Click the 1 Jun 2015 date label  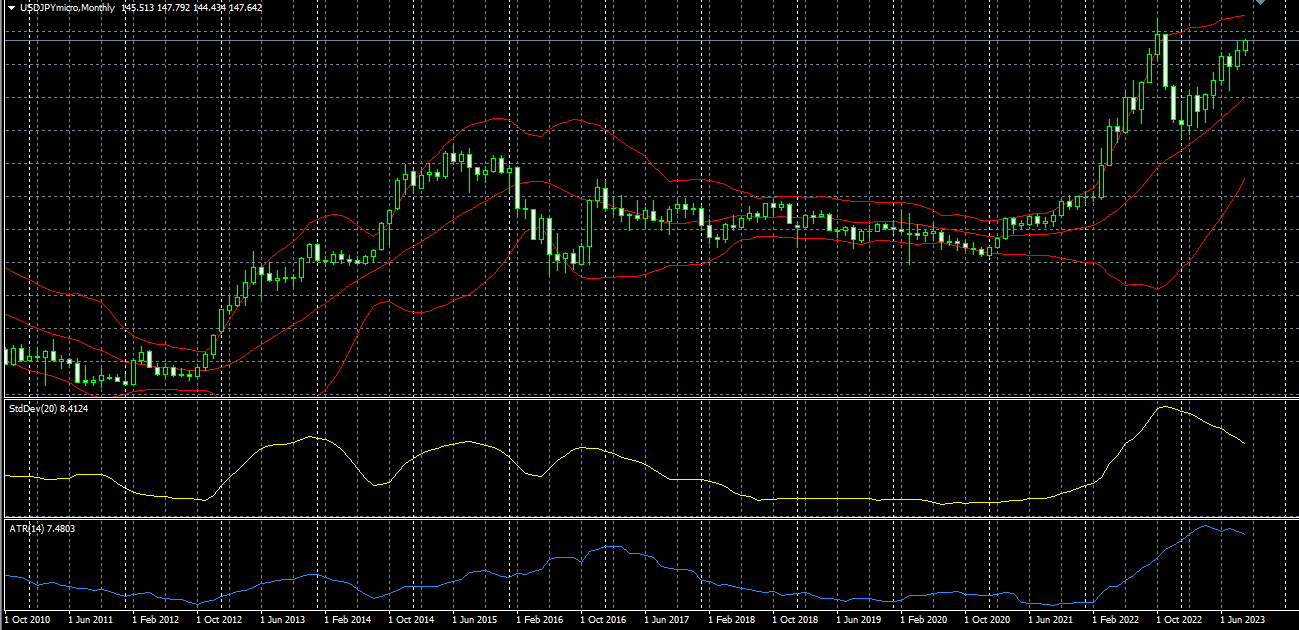tap(475, 620)
